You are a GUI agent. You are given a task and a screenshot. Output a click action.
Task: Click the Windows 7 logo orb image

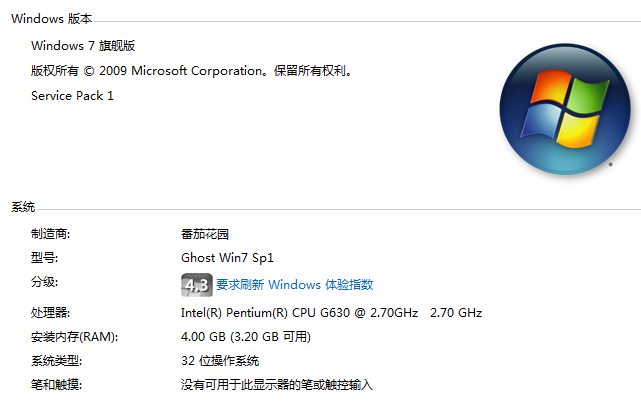[x=565, y=109]
